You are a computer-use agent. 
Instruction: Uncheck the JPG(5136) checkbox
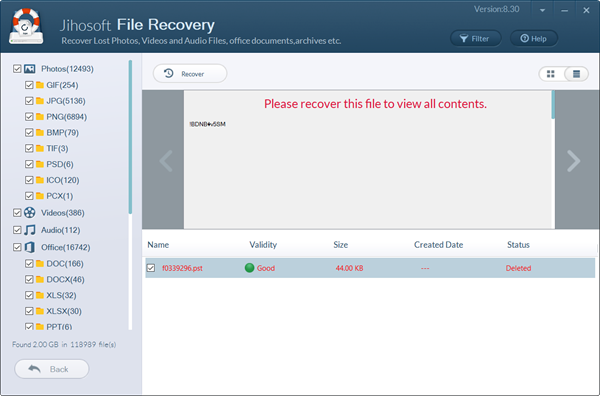pyautogui.click(x=29, y=101)
